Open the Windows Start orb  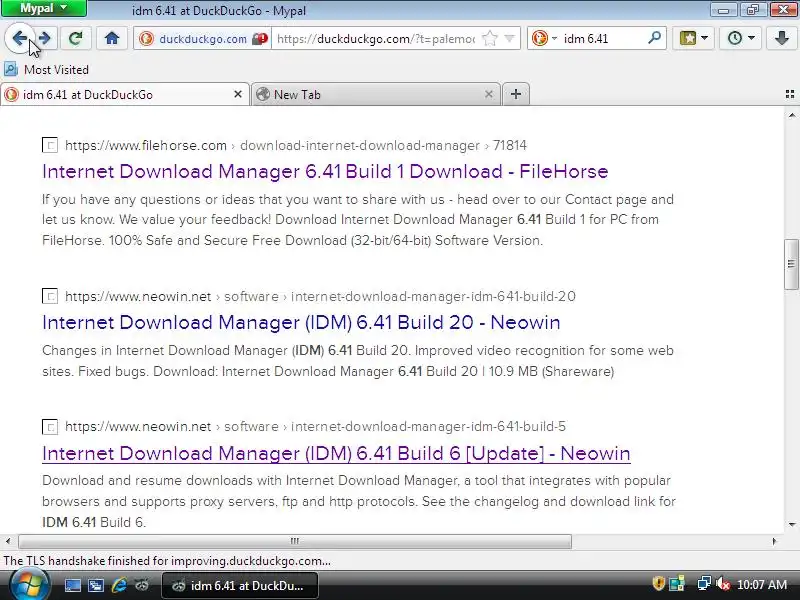coord(30,585)
